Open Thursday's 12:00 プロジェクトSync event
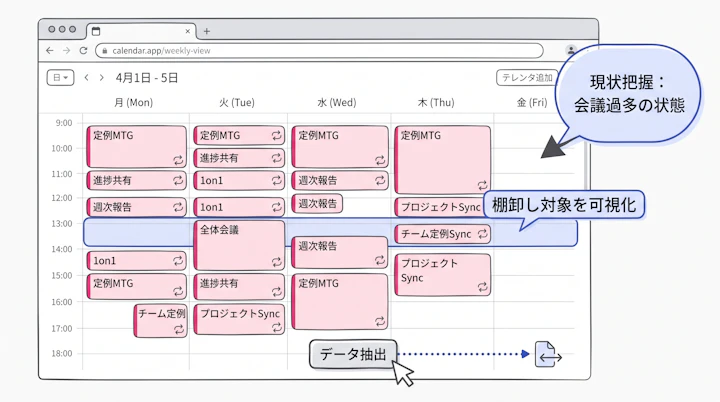This screenshot has height=402, width=720. pyautogui.click(x=439, y=207)
